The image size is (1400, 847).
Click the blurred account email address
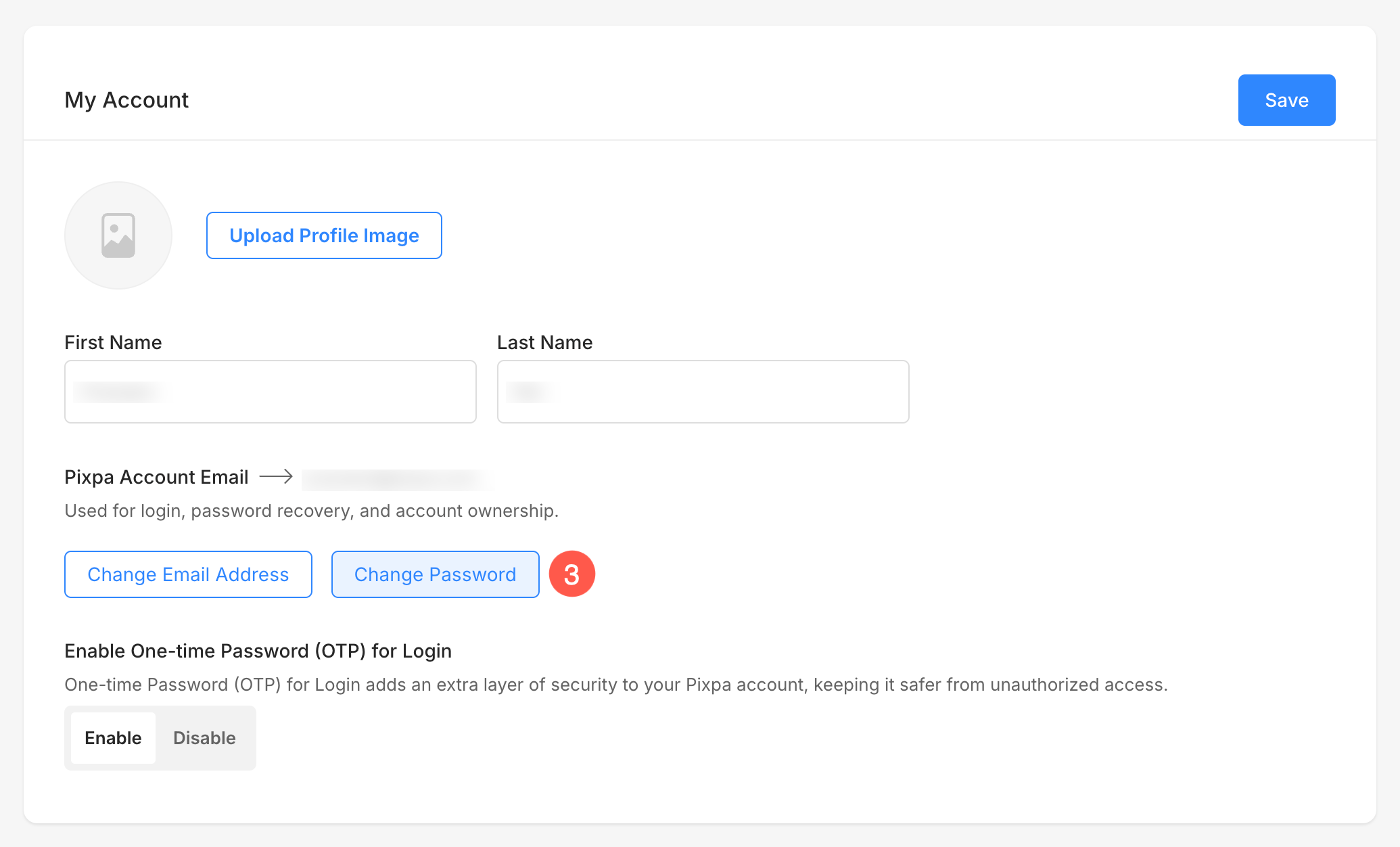coord(398,479)
